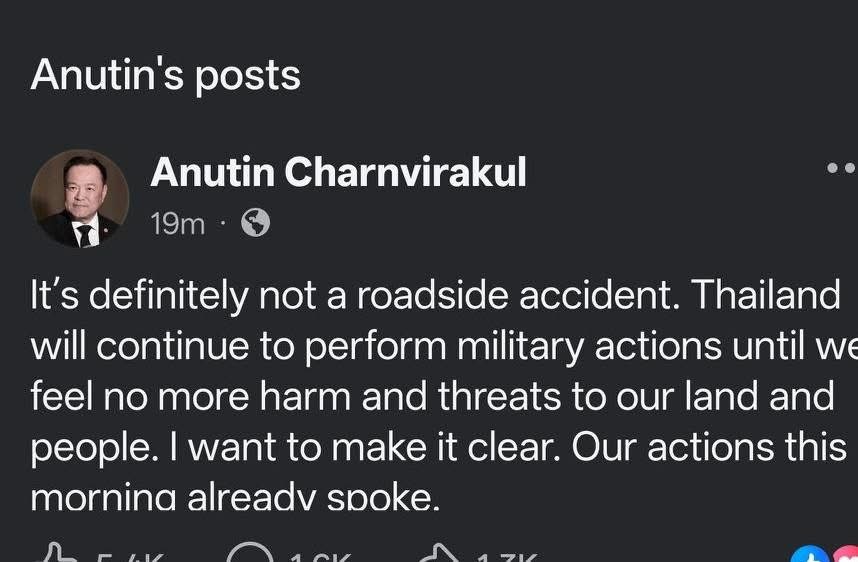
Task: Open the Anutin Charnvirakul profile name link
Action: [338, 173]
